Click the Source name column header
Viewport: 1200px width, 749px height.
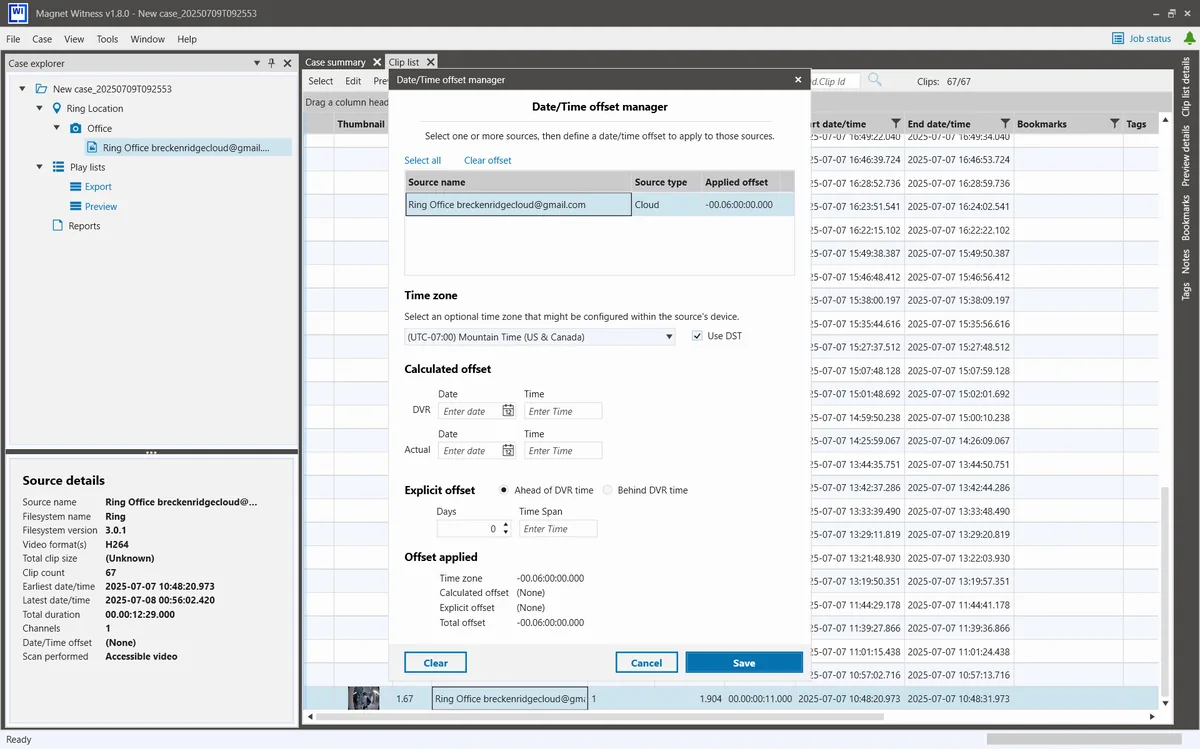(x=518, y=182)
